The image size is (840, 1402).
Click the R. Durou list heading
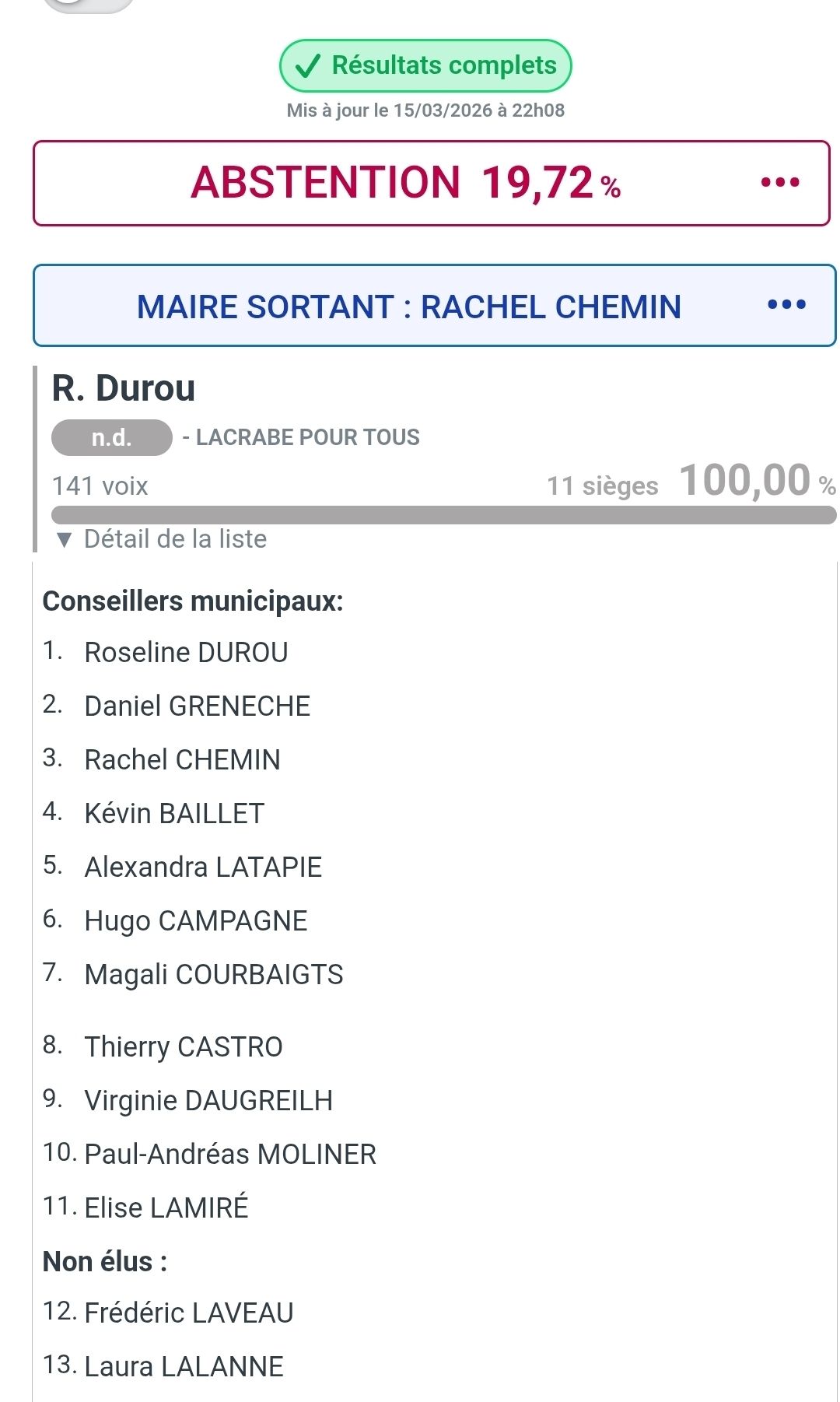[123, 388]
